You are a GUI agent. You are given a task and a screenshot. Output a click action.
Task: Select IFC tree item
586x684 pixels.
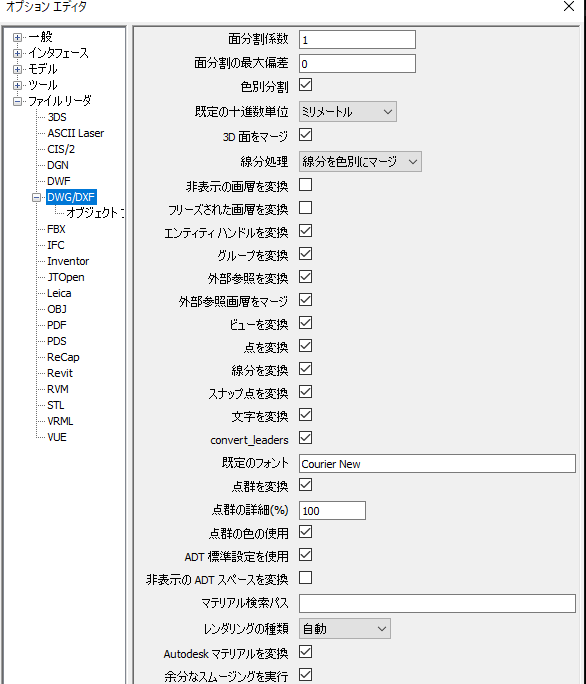click(x=56, y=246)
